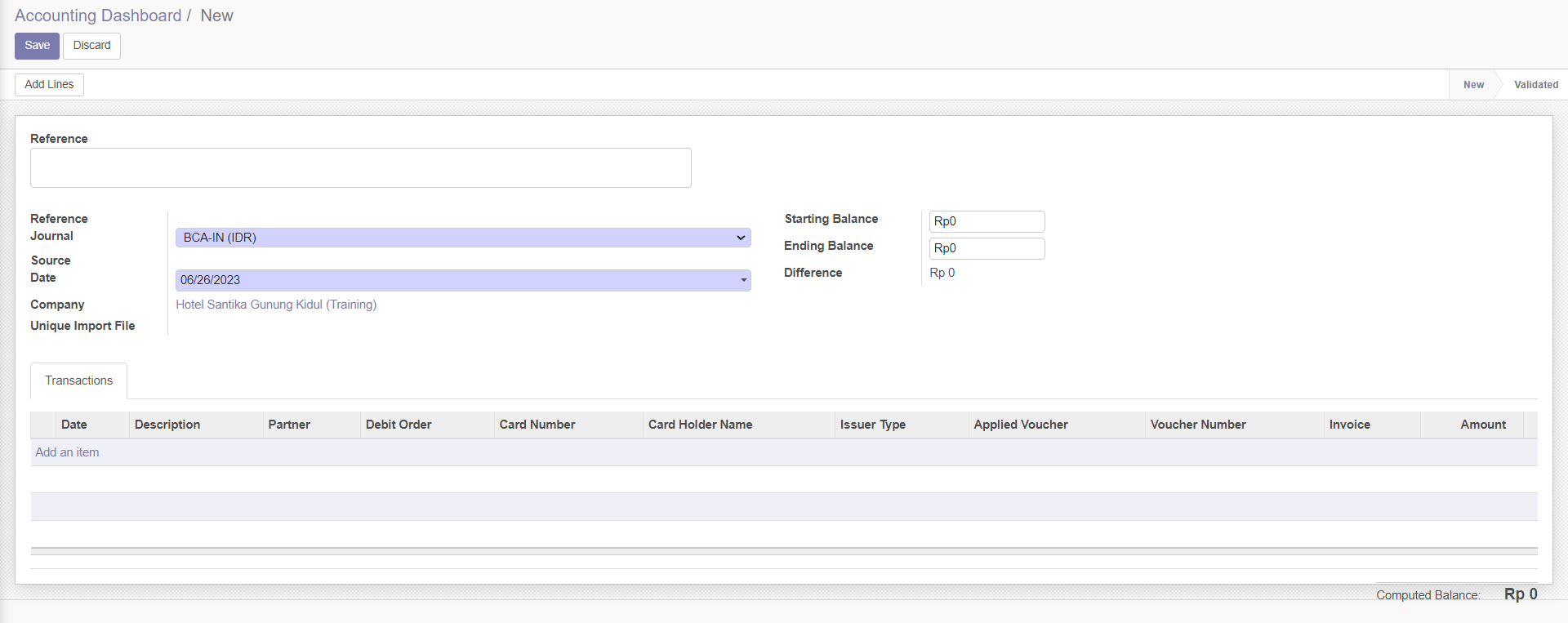Click Add an item link
Image resolution: width=1568 pixels, height=623 pixels.
point(67,452)
